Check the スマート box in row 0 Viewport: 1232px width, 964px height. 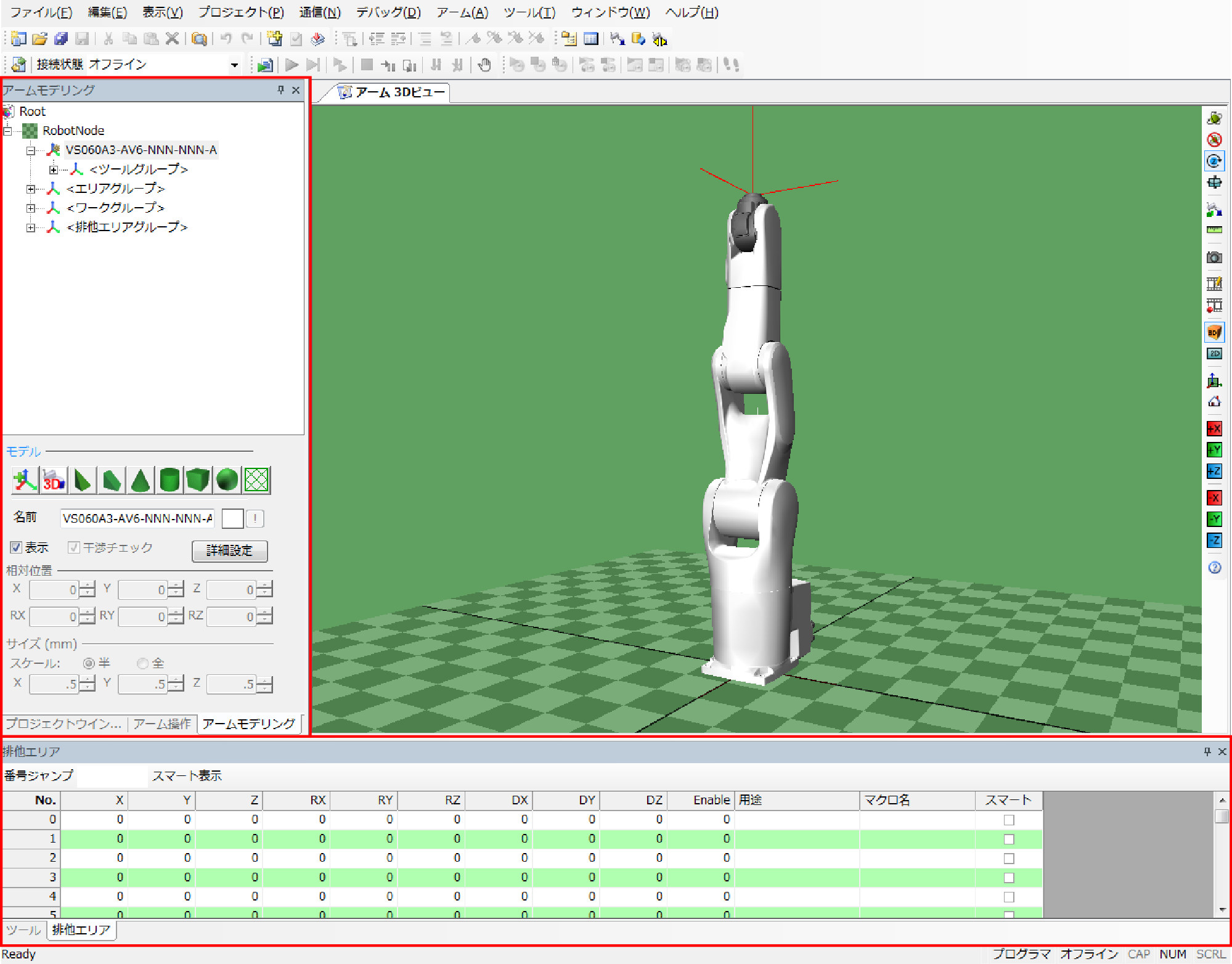click(1008, 820)
